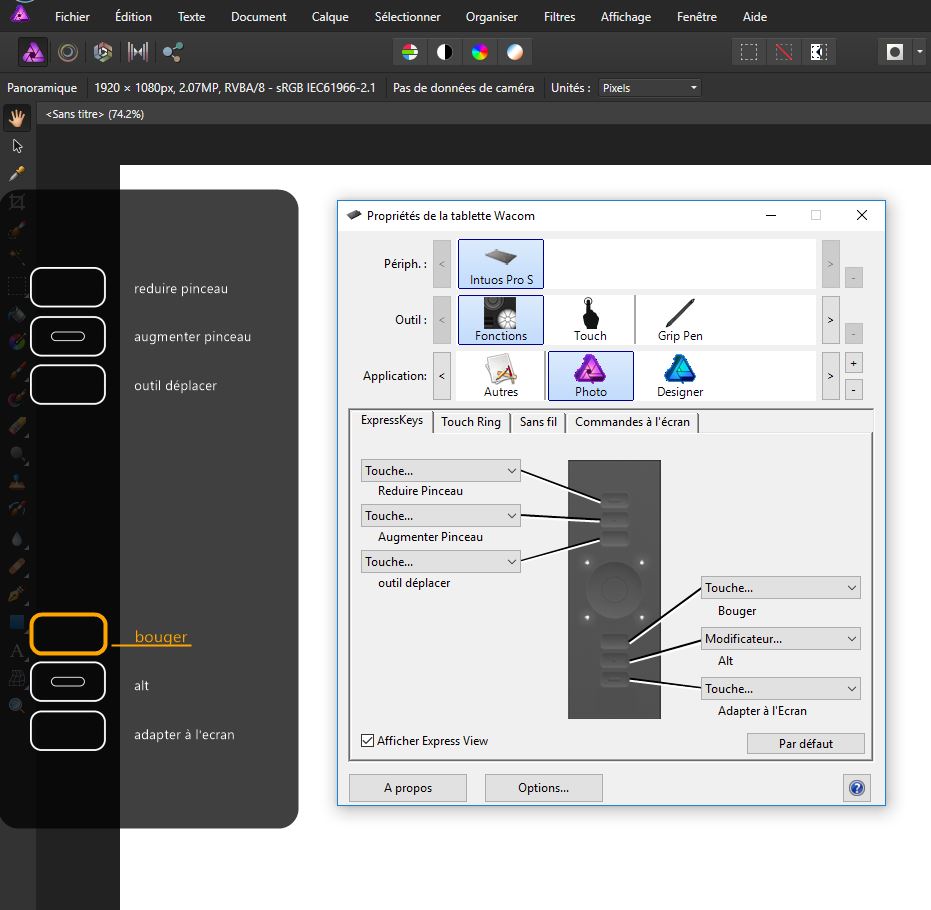Open the Tone Mapping persona icon
The height and width of the screenshot is (910, 931).
pyautogui.click(x=138, y=52)
